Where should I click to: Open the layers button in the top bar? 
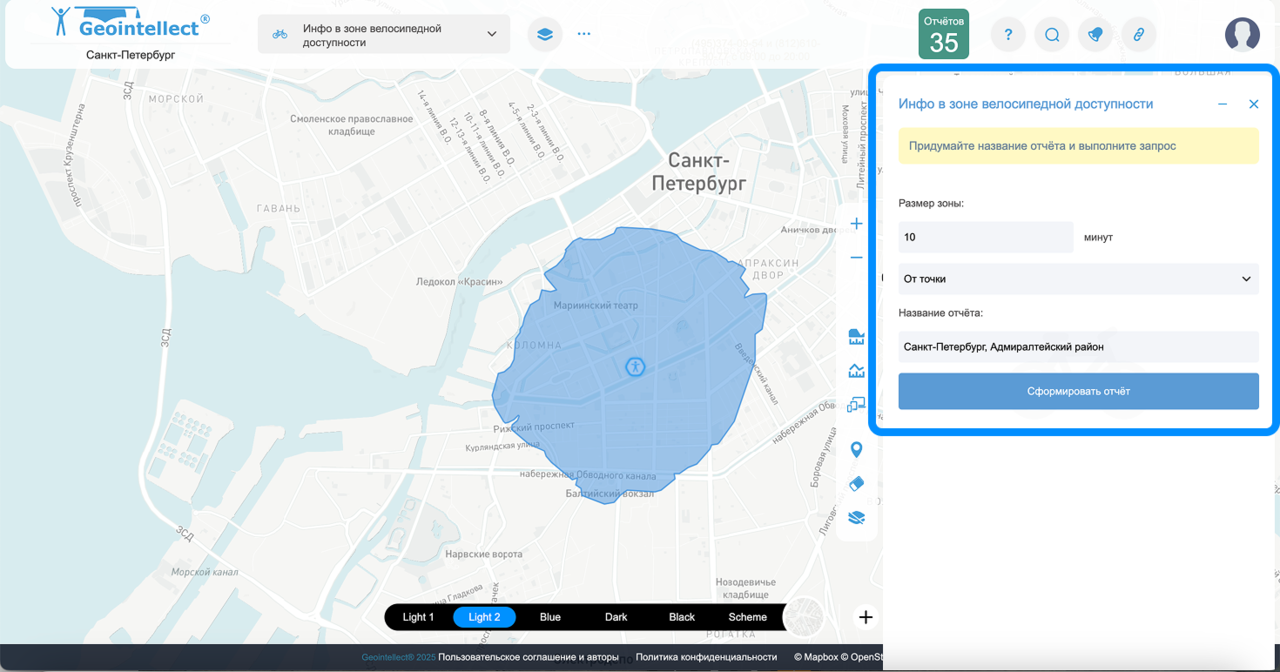544,34
